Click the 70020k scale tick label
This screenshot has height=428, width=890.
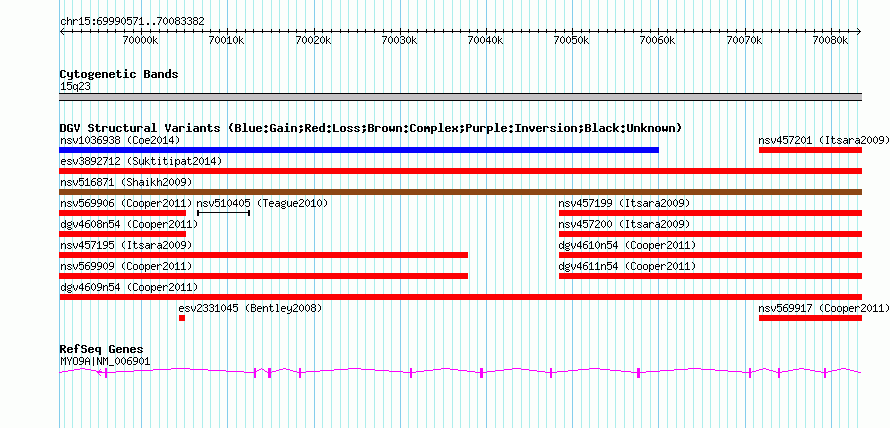[x=312, y=40]
